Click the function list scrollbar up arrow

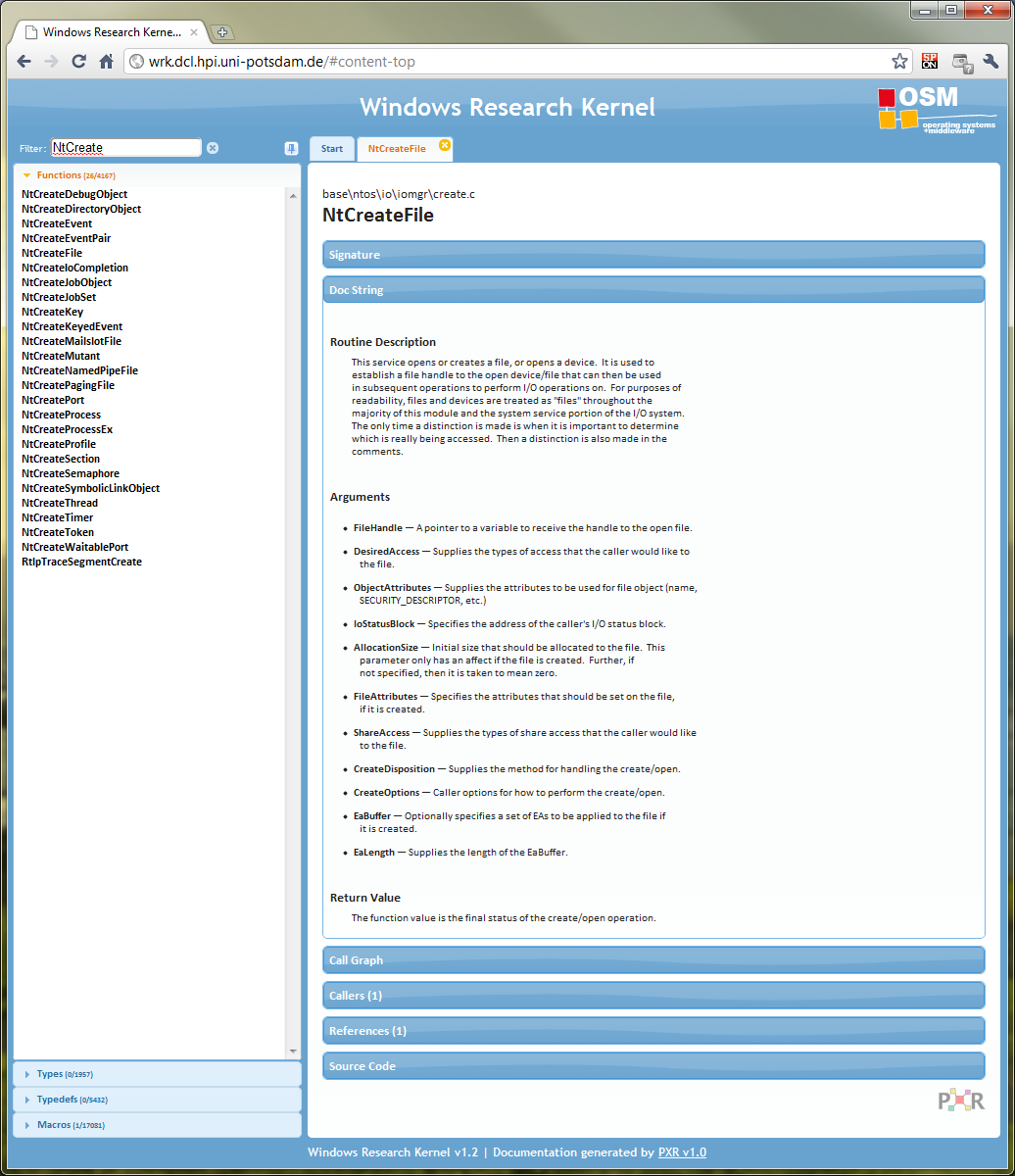tap(293, 196)
